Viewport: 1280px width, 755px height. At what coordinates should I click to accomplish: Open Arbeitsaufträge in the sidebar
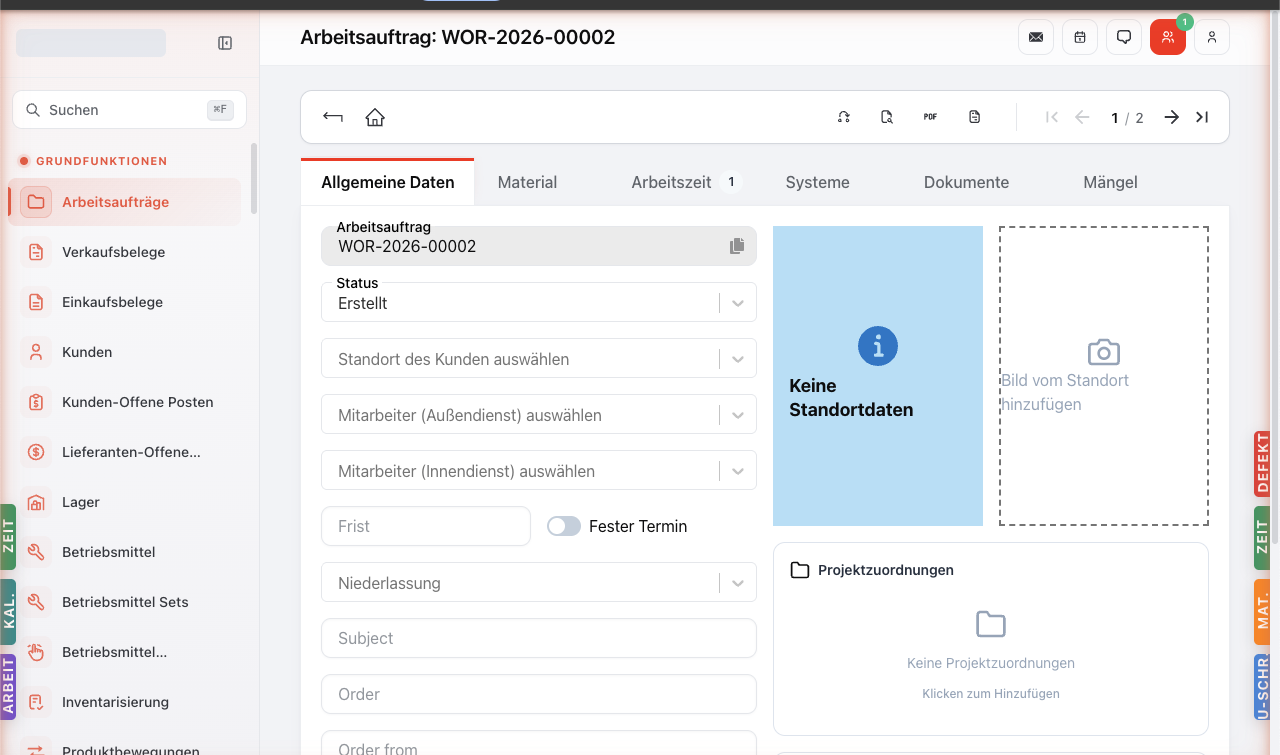(x=125, y=202)
